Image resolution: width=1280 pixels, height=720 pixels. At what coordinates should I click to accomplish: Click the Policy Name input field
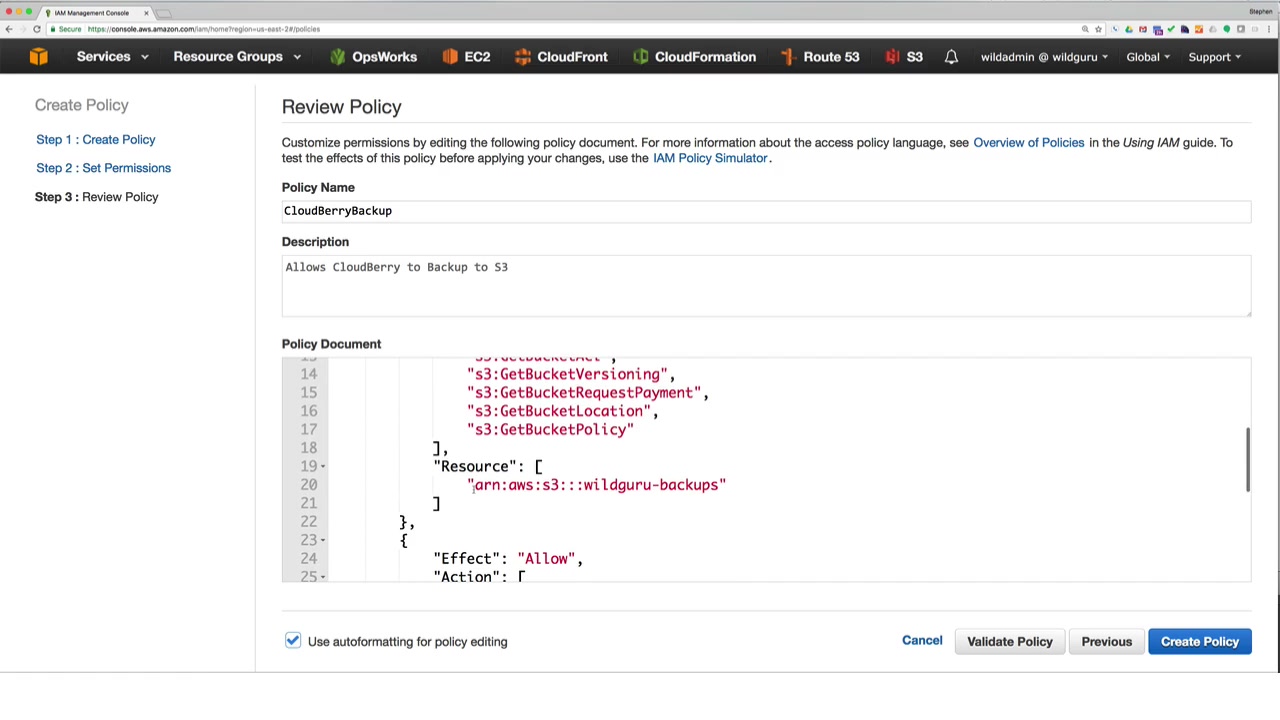tap(765, 211)
